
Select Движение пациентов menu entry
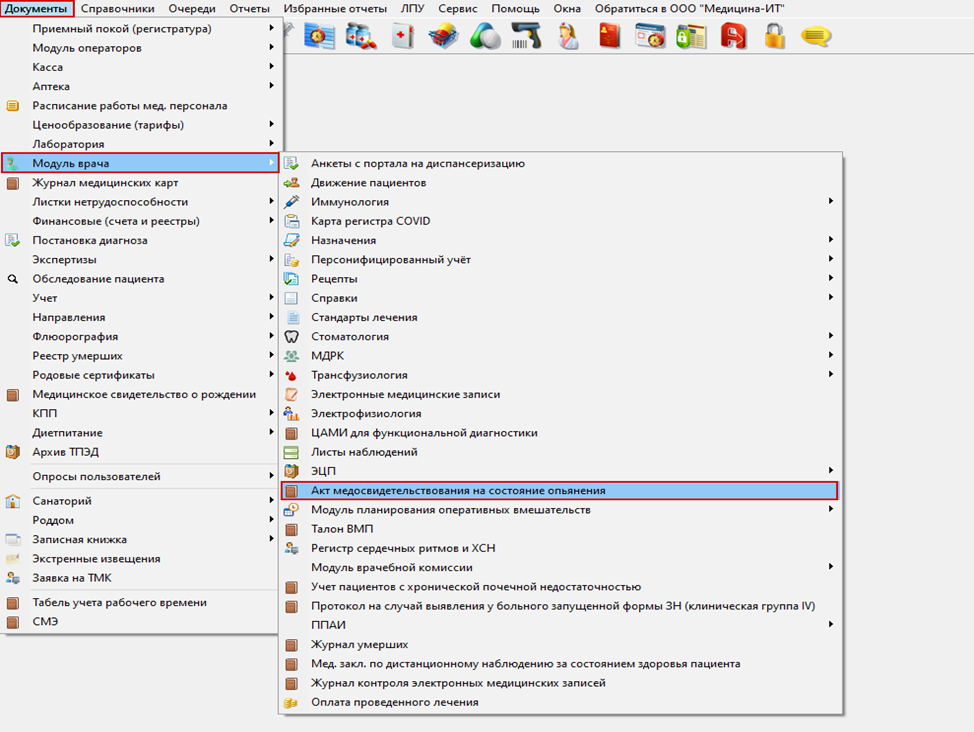click(x=561, y=183)
